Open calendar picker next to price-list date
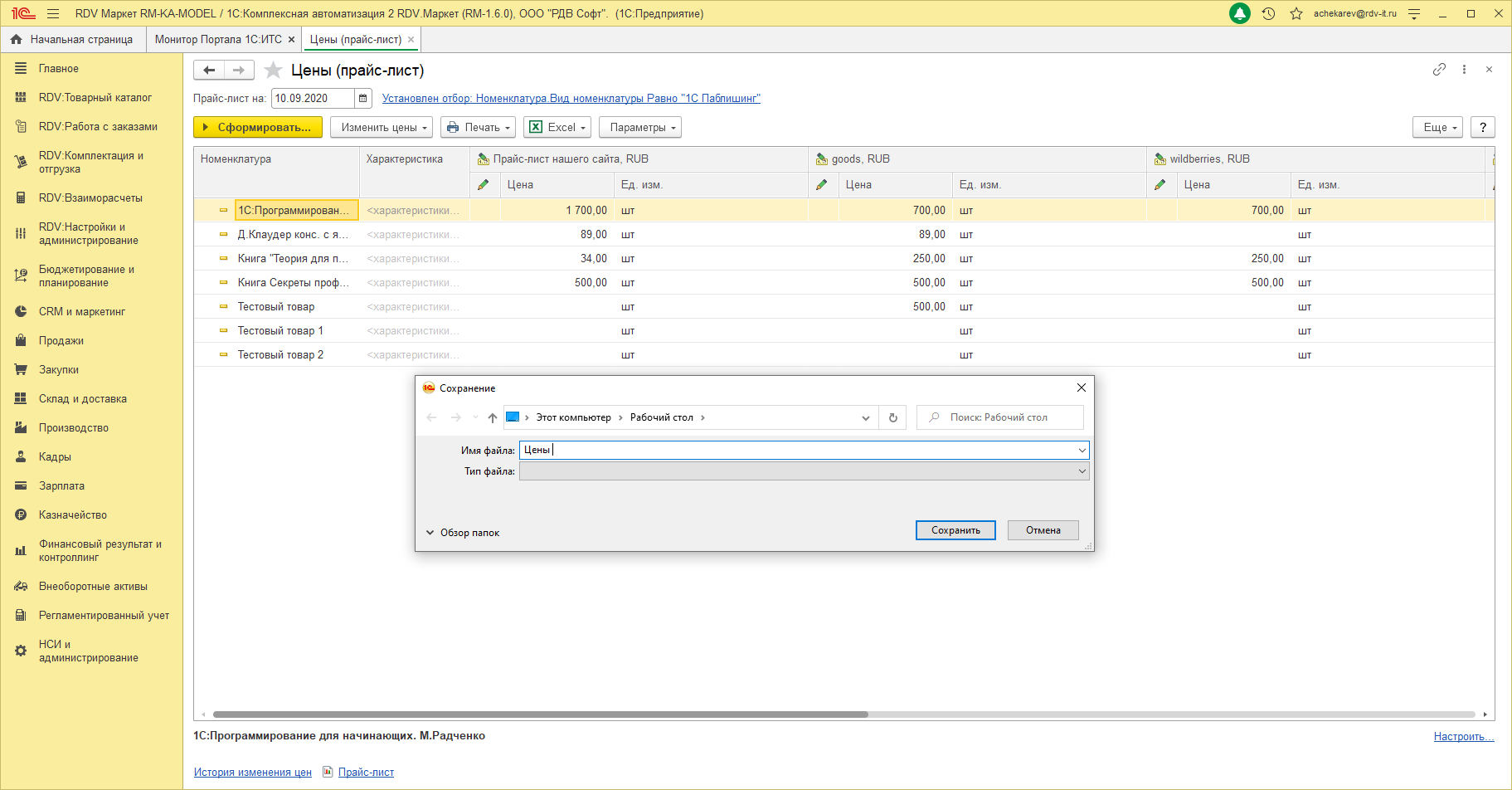The image size is (1512, 790). tap(363, 98)
